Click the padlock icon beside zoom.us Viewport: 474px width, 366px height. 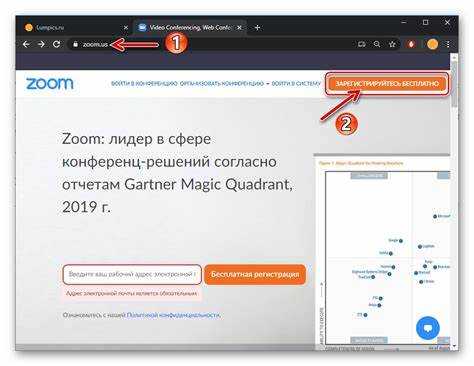(x=75, y=44)
